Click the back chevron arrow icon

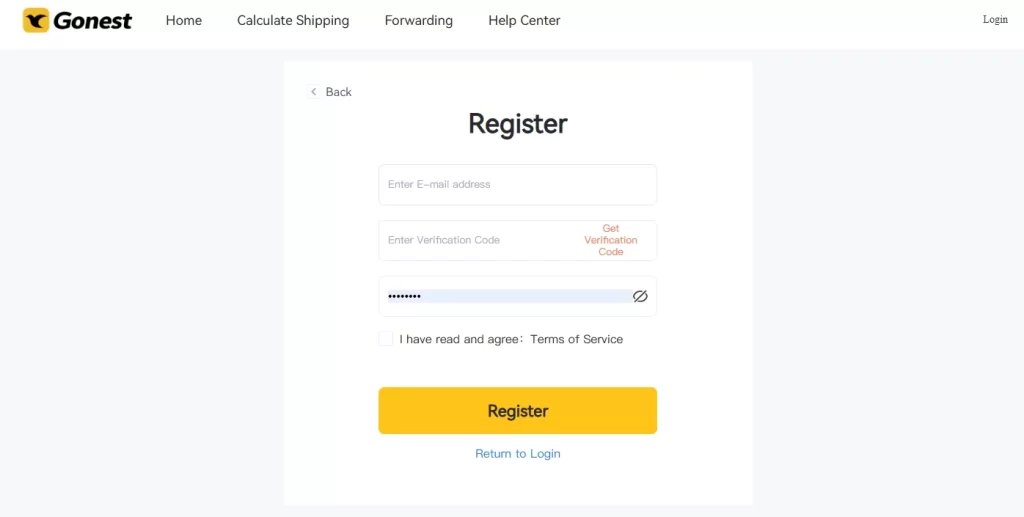[x=313, y=92]
